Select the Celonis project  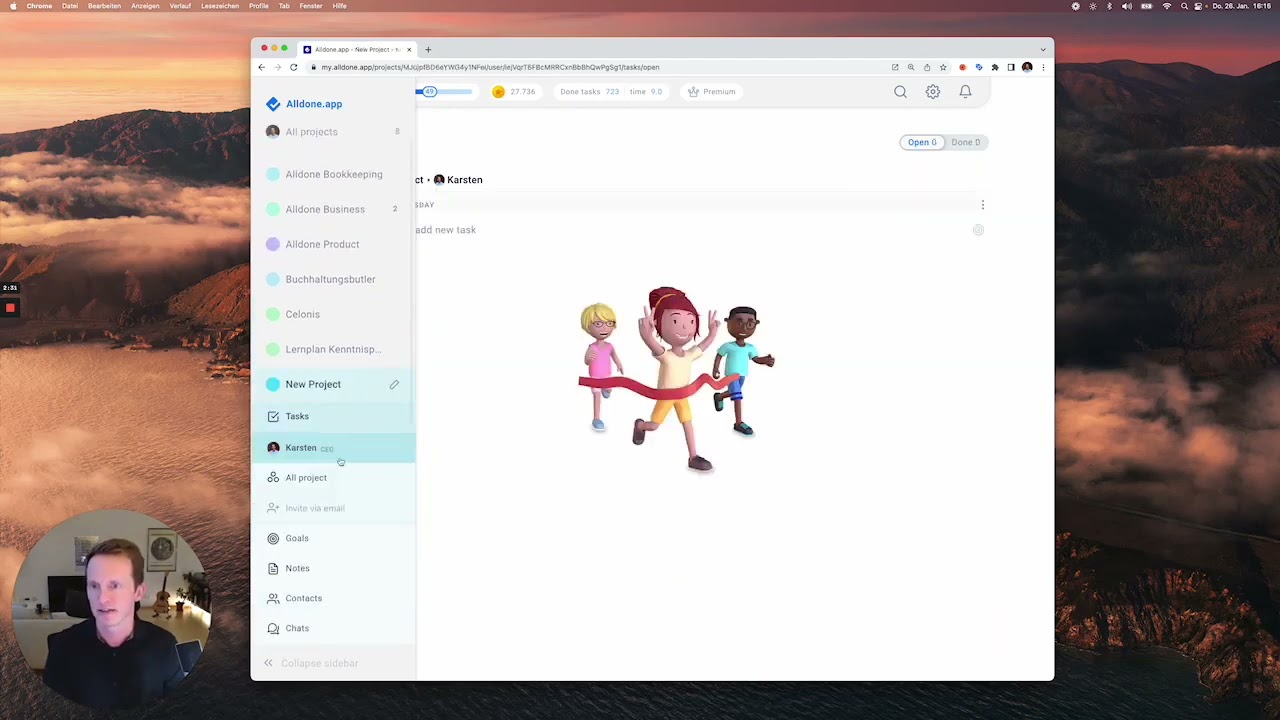pos(333,314)
